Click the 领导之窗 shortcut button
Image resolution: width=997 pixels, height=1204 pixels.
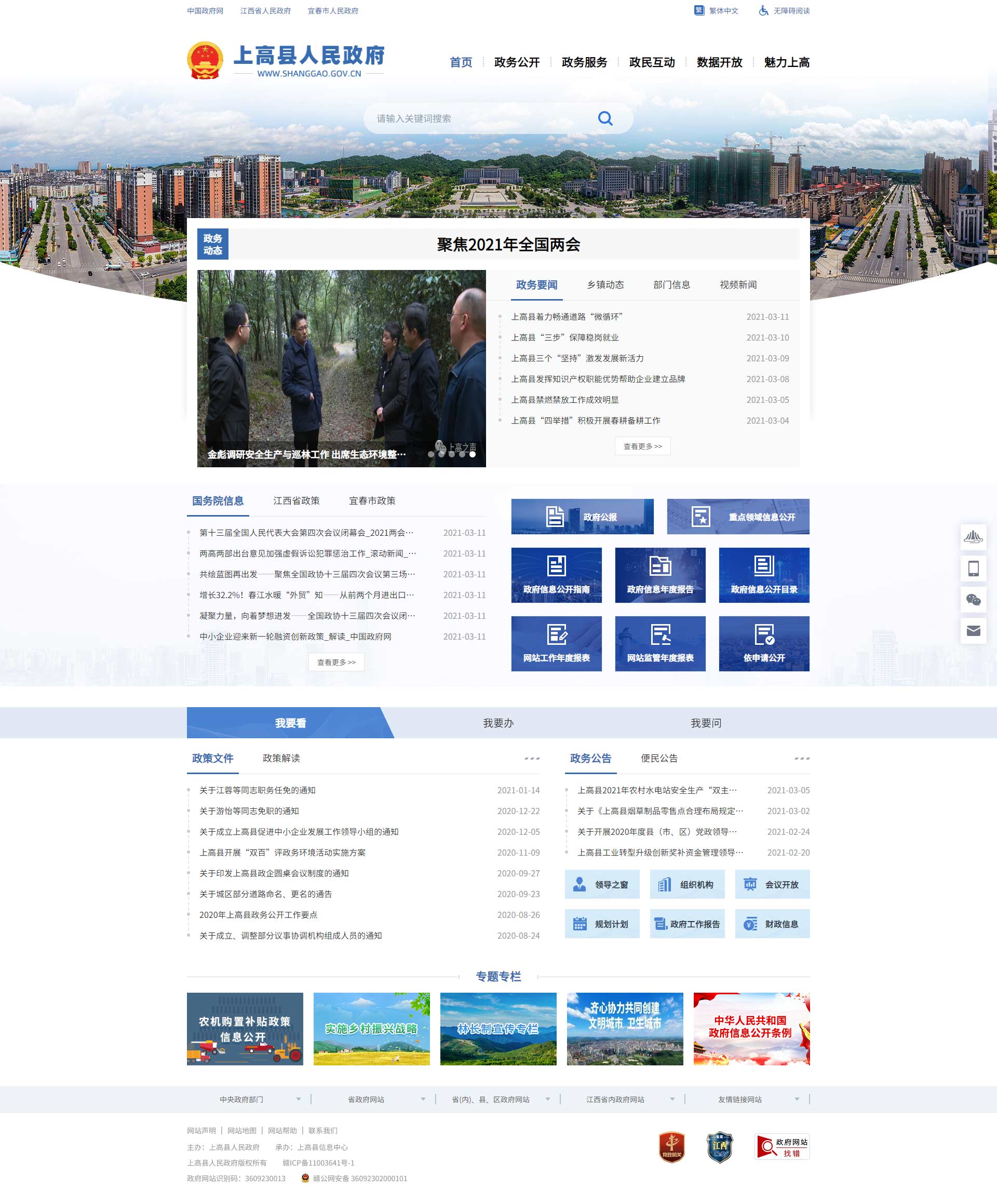[602, 884]
